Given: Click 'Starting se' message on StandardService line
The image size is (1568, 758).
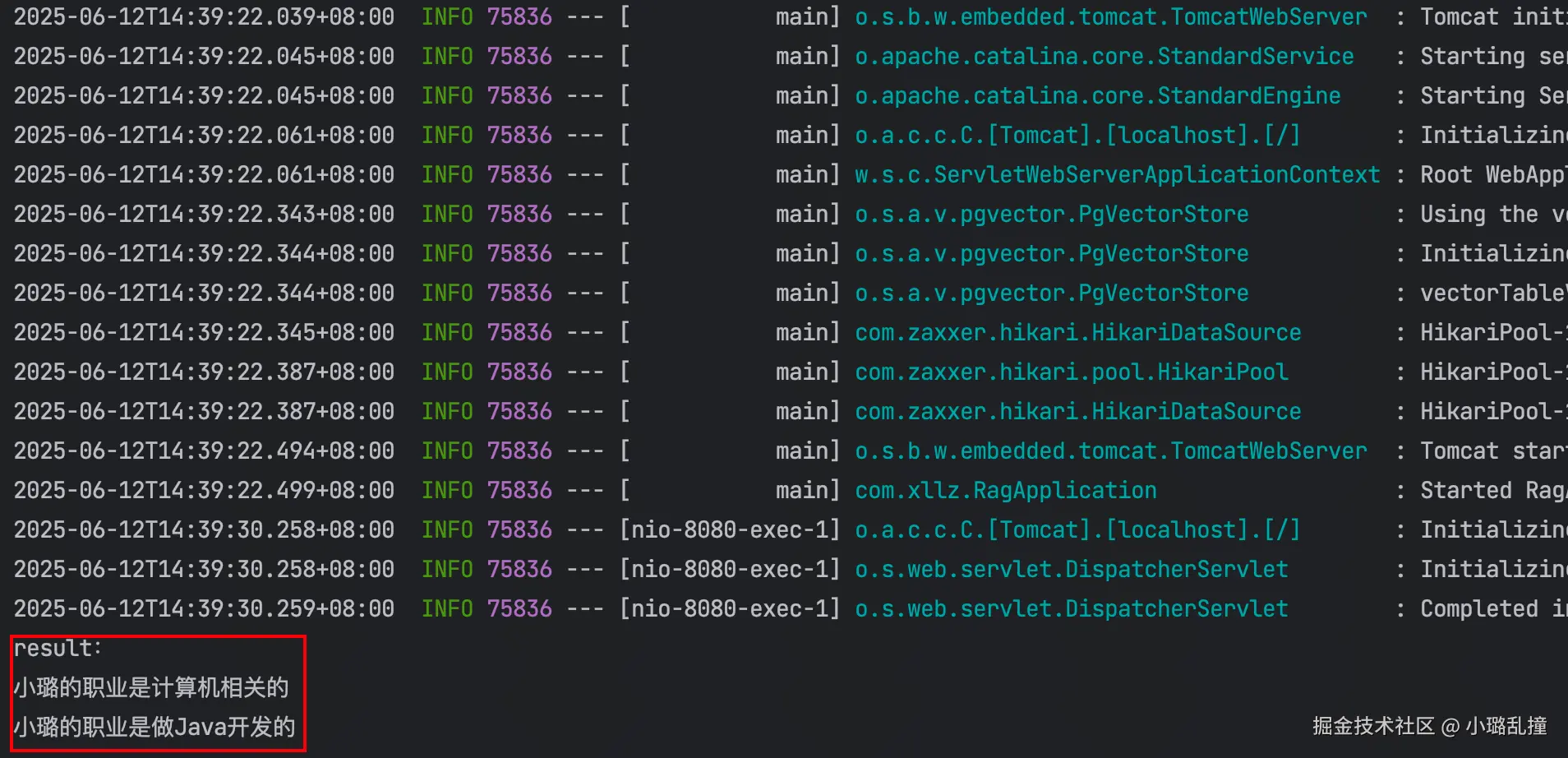Looking at the screenshot, I should [x=1493, y=56].
